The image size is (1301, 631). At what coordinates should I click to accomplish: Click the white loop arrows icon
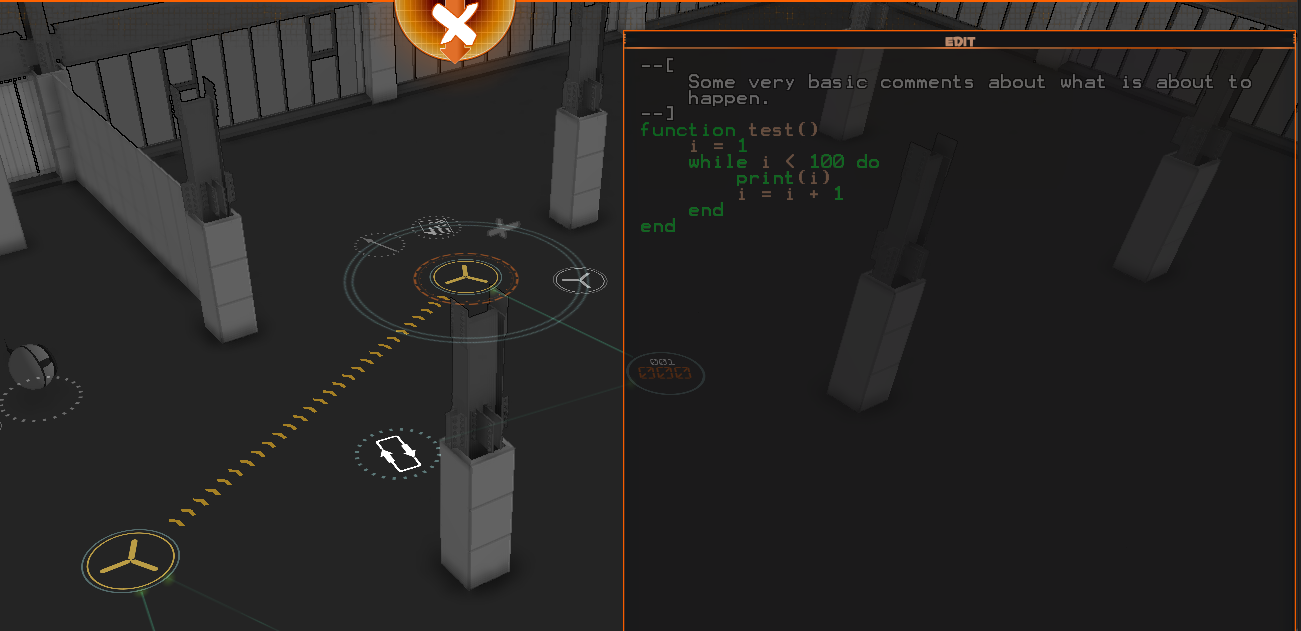coord(397,454)
